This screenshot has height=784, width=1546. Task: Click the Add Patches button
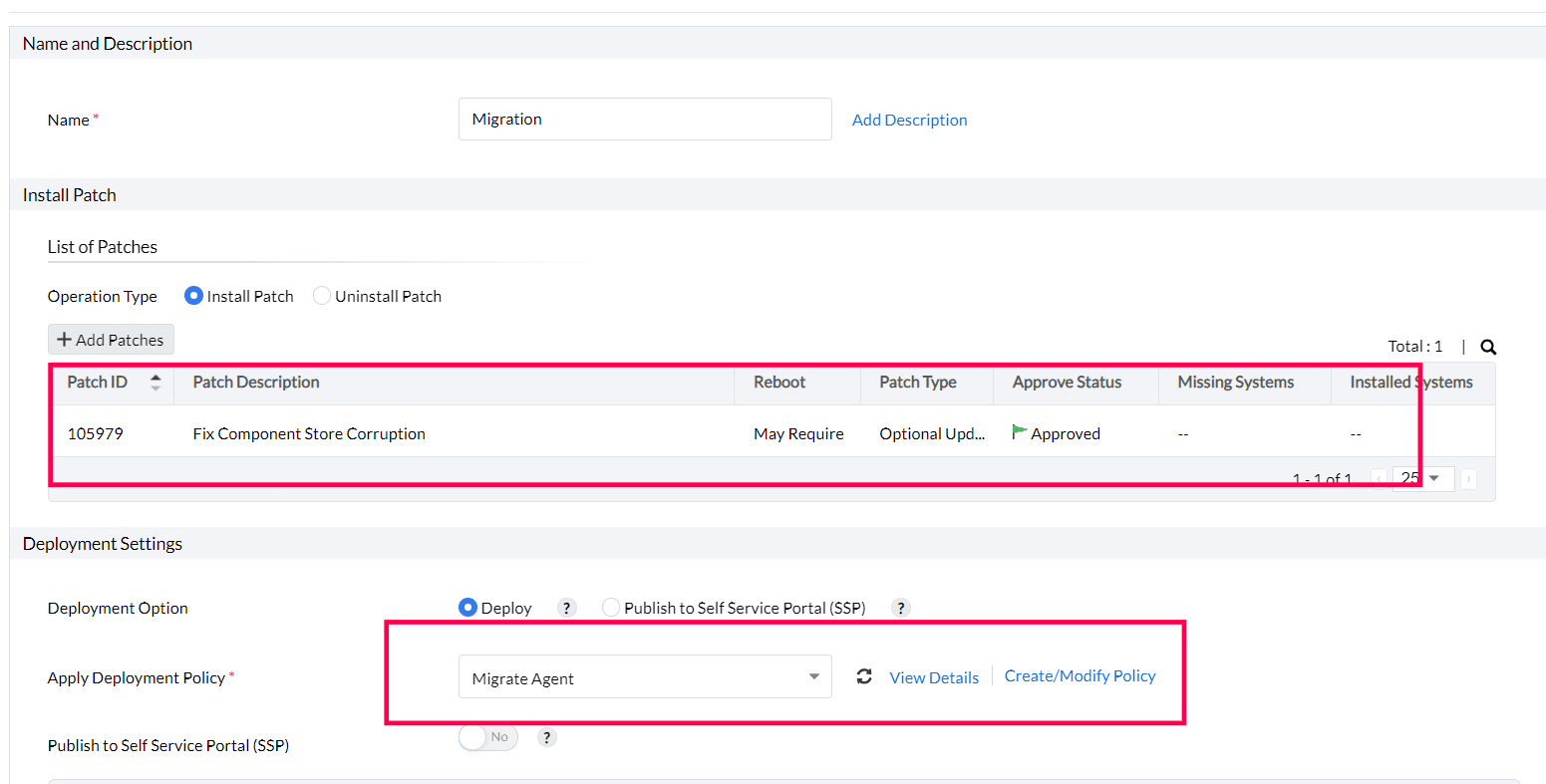pyautogui.click(x=111, y=340)
